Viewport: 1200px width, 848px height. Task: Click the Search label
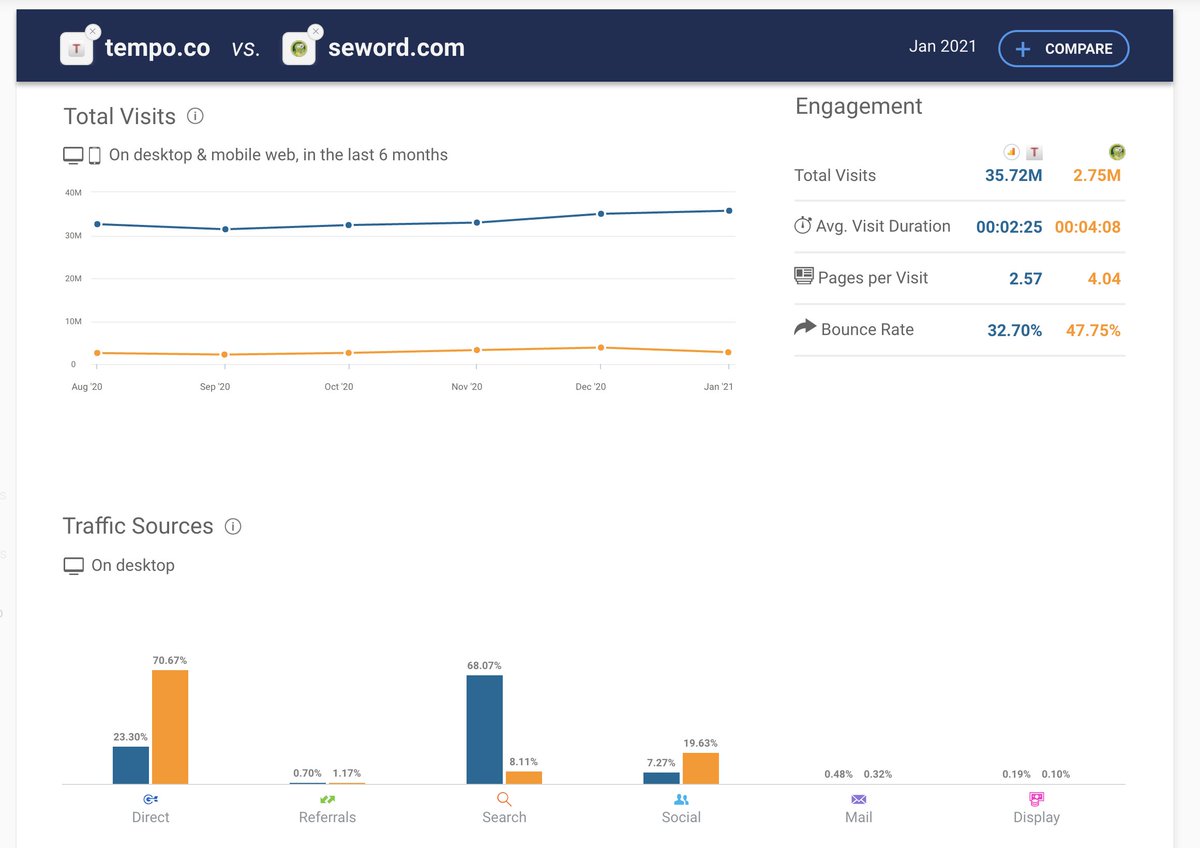(504, 817)
